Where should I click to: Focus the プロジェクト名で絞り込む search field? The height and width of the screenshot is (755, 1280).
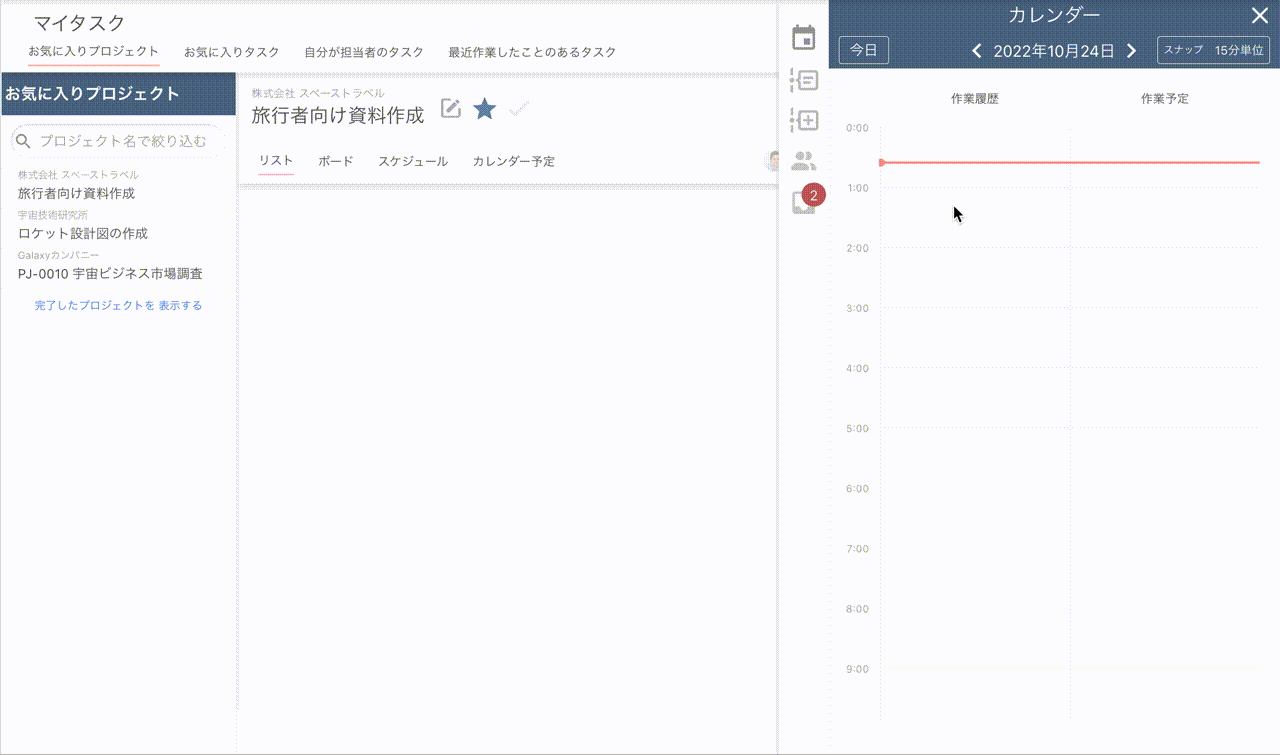click(x=123, y=141)
